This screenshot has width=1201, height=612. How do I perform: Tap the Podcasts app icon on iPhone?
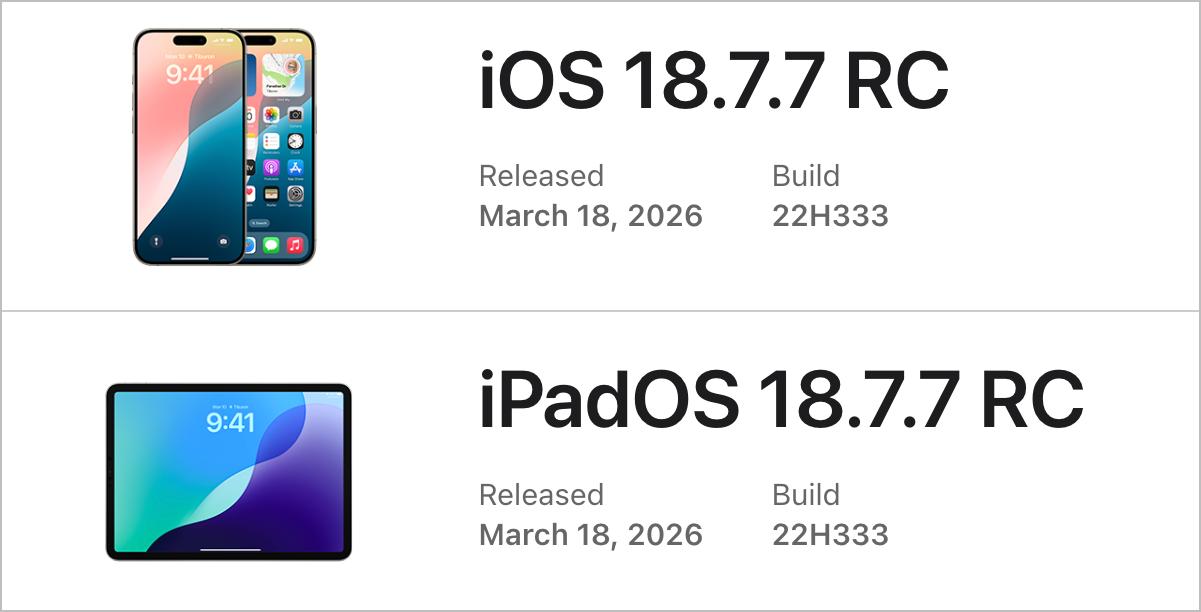click(x=271, y=168)
